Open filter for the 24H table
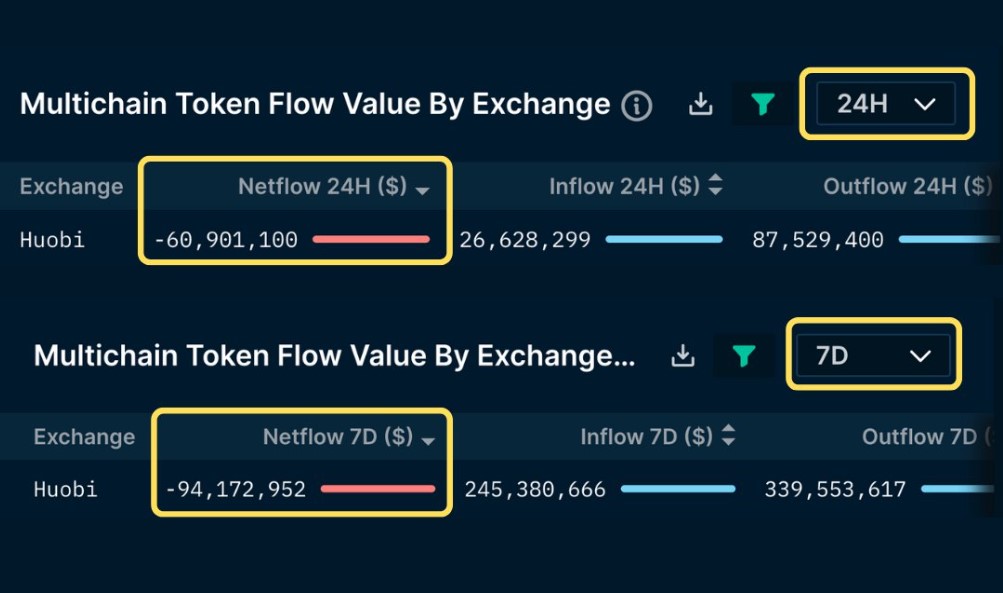 tap(762, 104)
